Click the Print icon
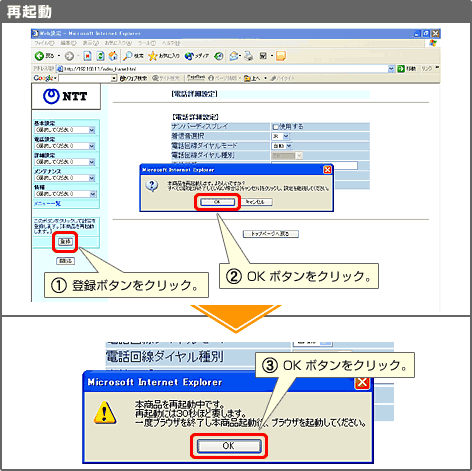Viewport: 472px width, 471px height. (x=248, y=56)
